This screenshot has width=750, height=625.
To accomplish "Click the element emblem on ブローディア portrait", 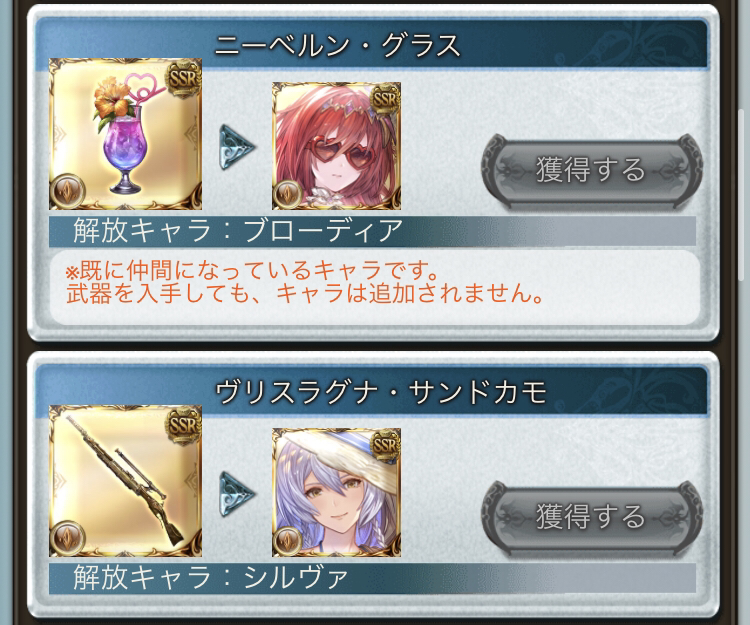I will point(288,194).
